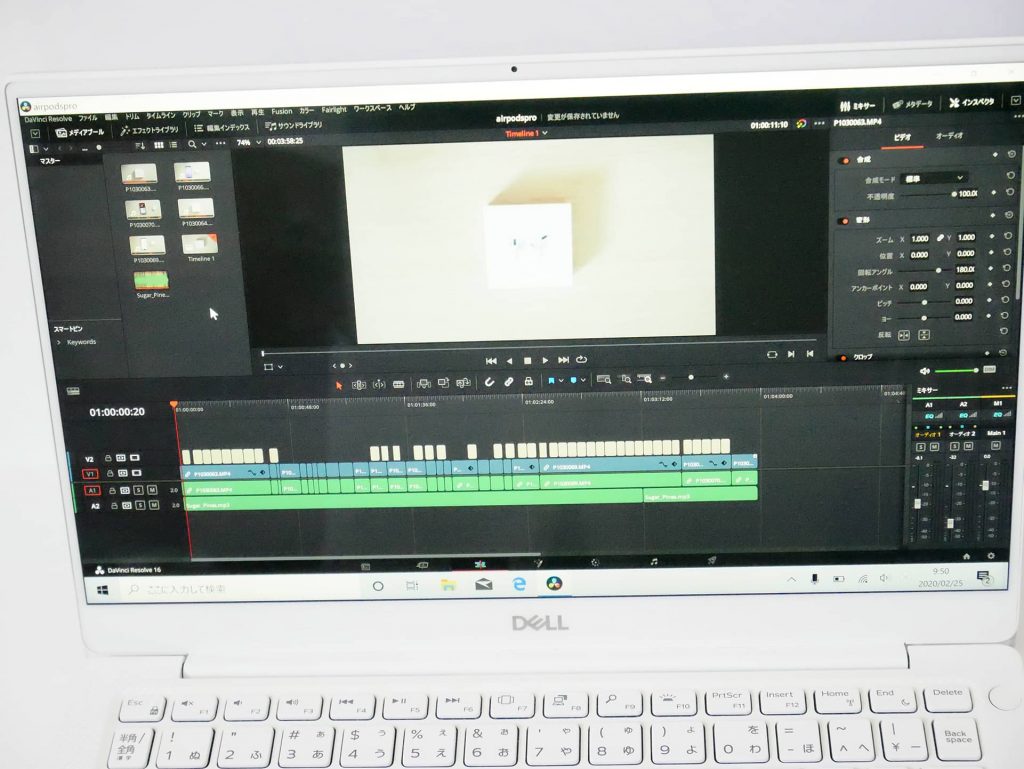
Task: Stop playback in the viewer
Action: click(528, 360)
